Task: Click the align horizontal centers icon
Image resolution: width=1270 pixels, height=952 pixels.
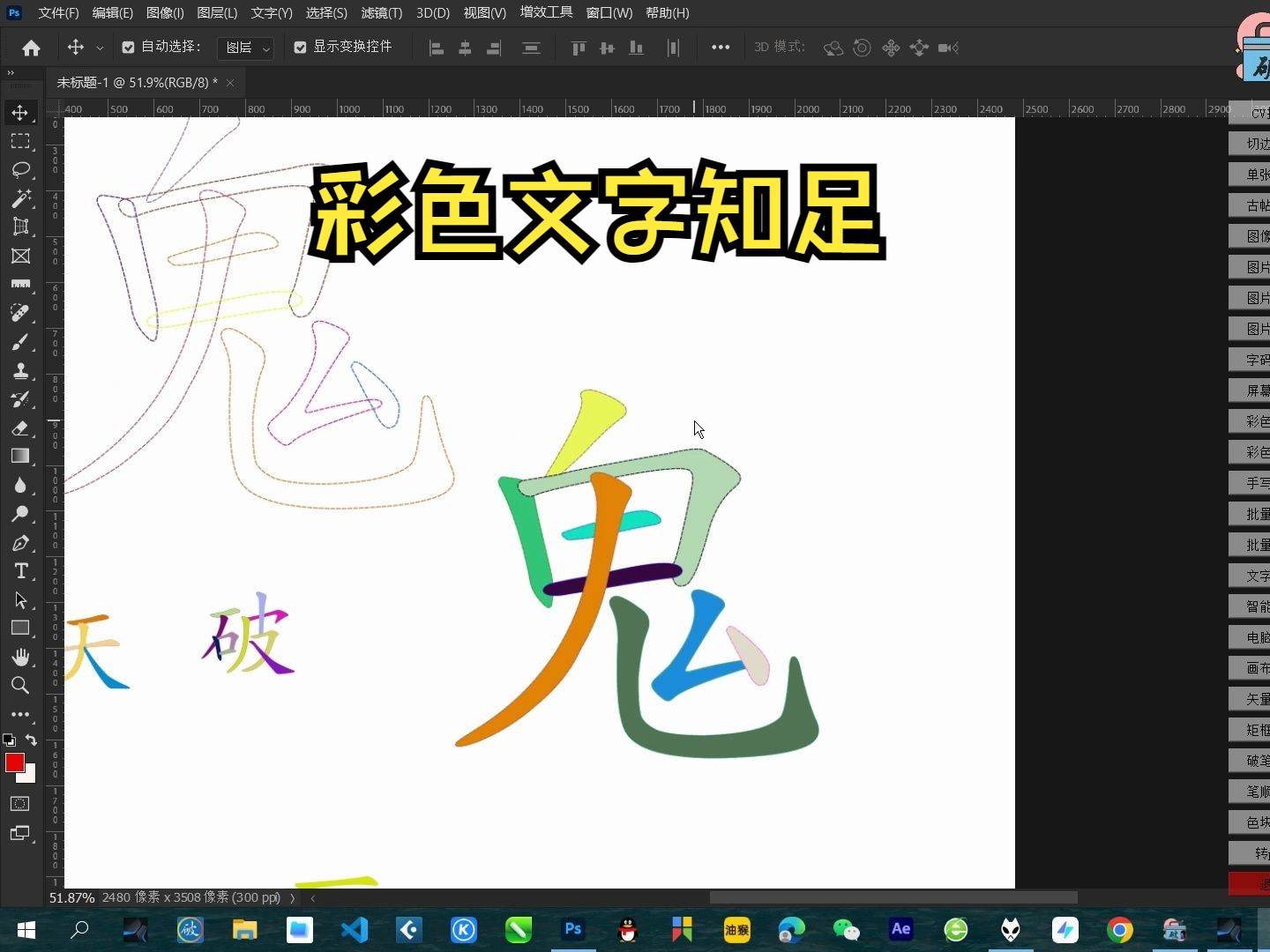Action: coord(465,48)
